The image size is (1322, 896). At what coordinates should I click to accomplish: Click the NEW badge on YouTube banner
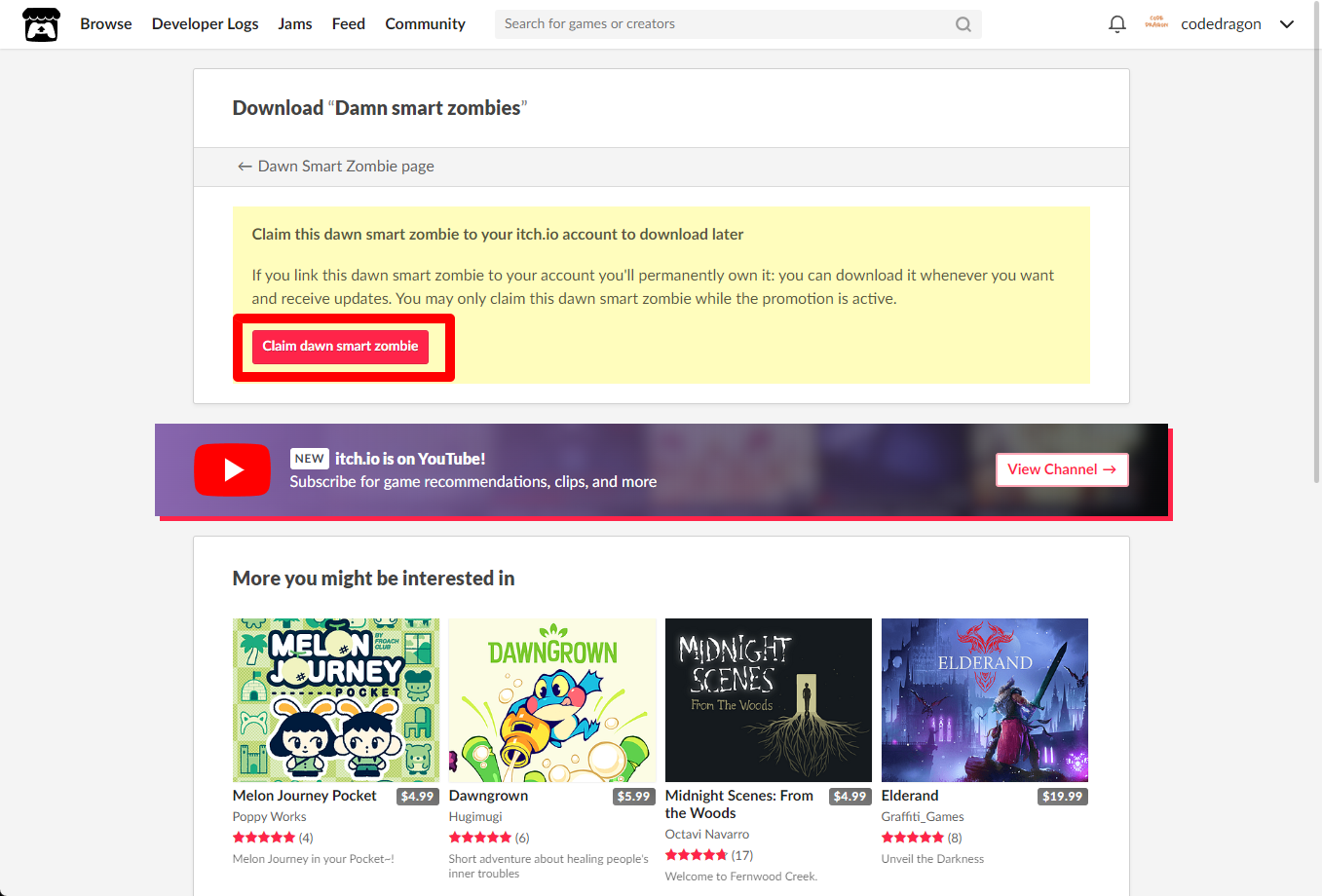tap(309, 459)
